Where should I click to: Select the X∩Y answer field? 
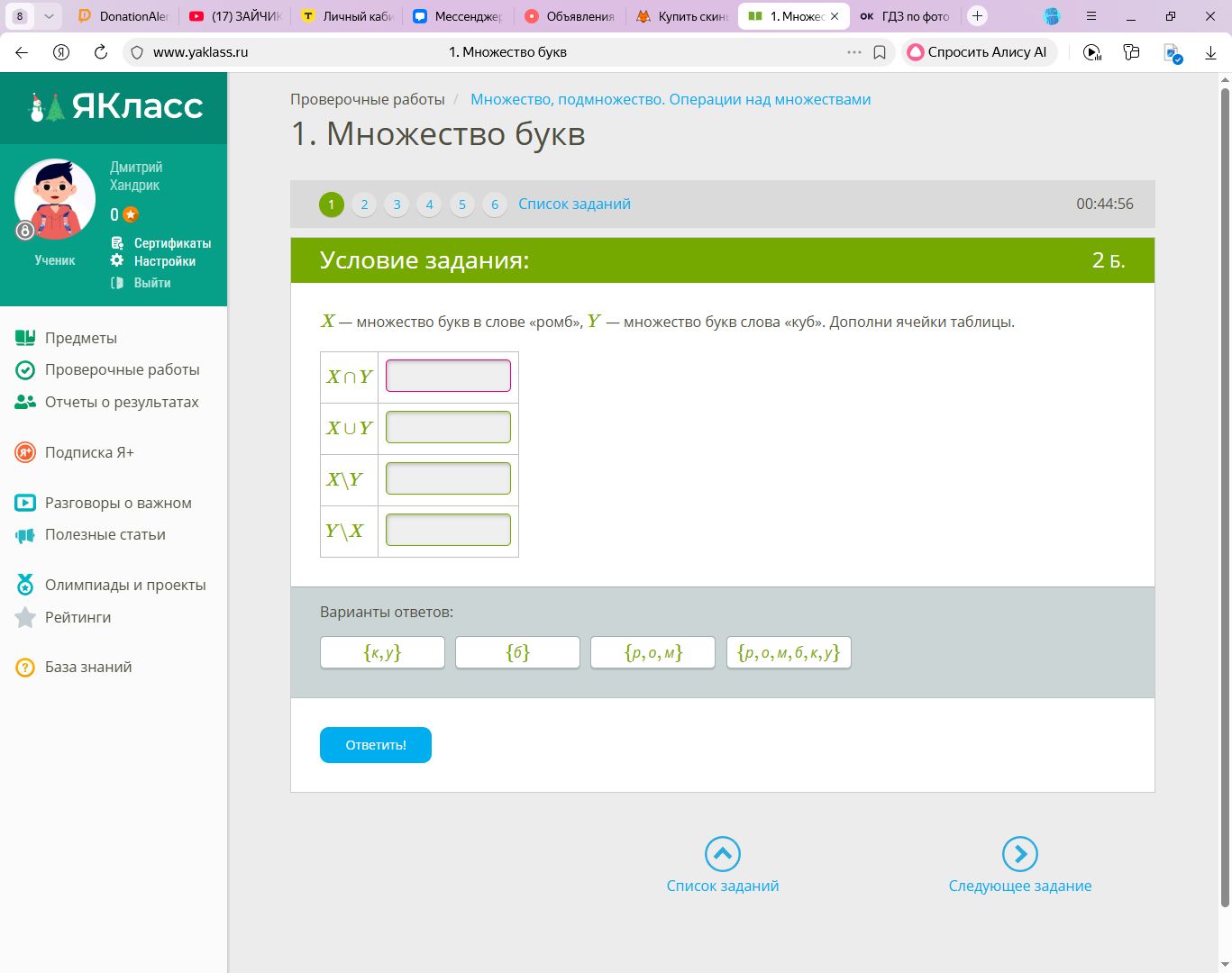[x=448, y=376]
